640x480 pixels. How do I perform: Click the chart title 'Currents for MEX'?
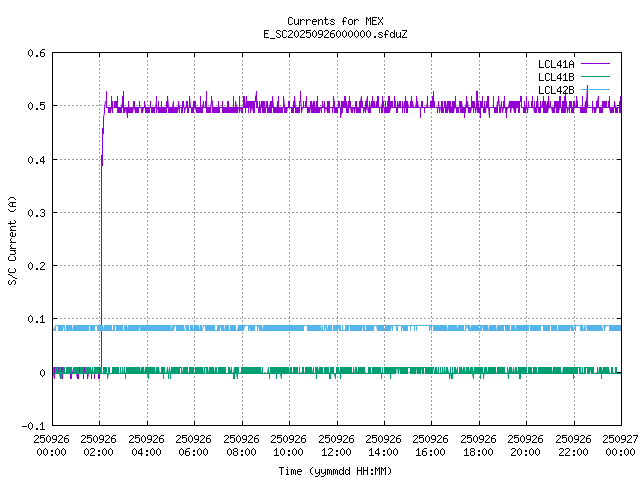coord(335,21)
